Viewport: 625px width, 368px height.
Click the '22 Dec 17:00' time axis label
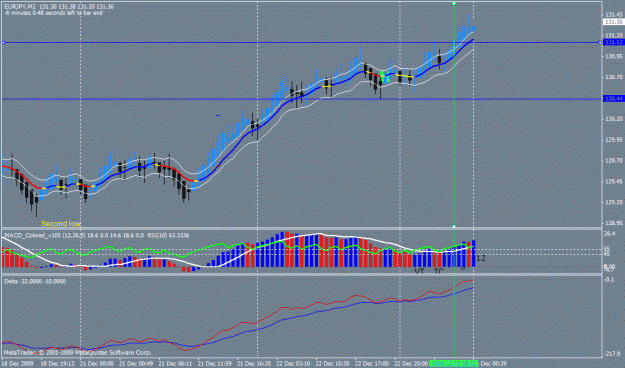372,364
